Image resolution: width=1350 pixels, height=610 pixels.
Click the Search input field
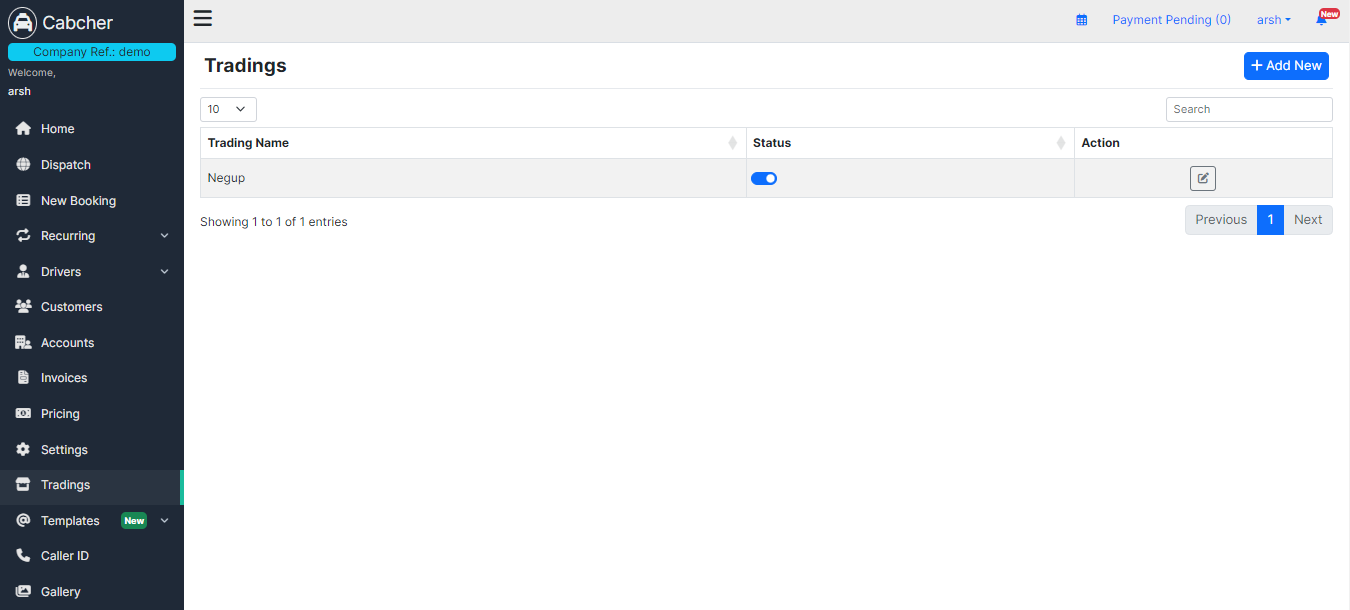click(x=1248, y=109)
